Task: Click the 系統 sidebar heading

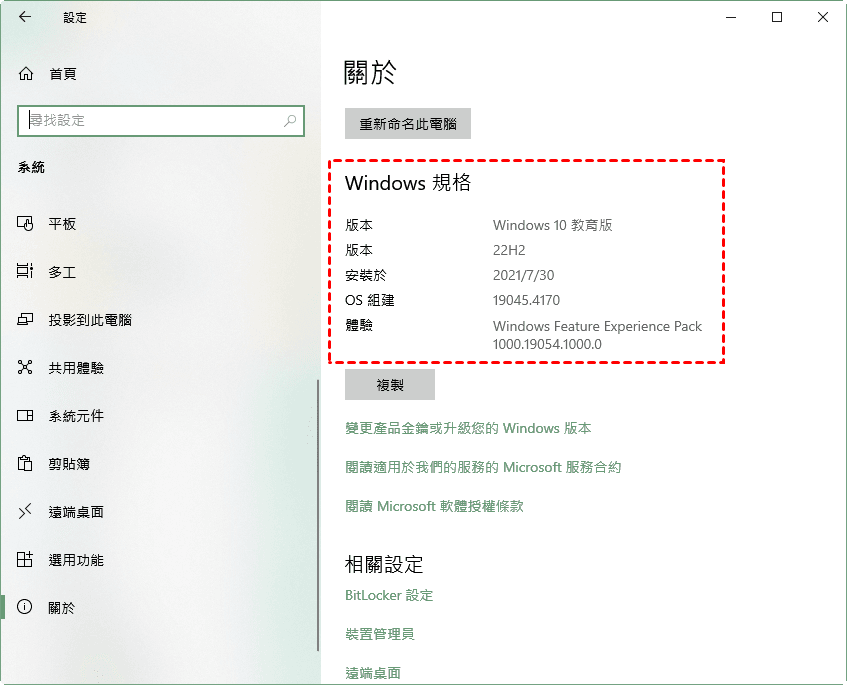Action: 31,167
